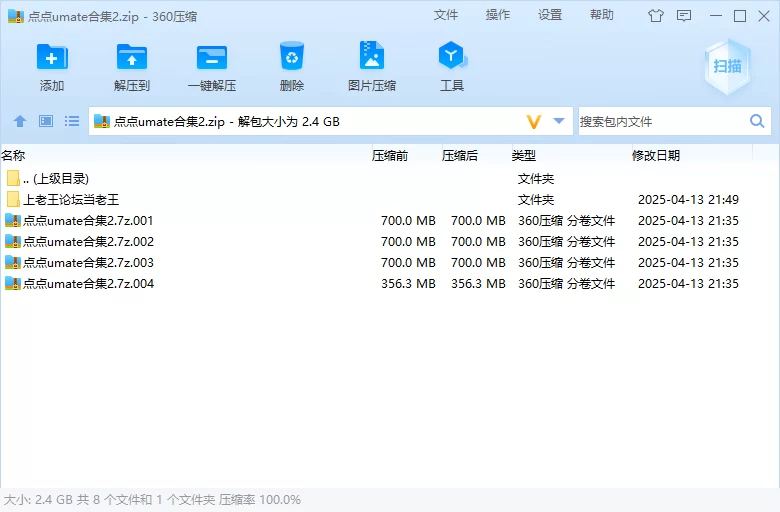Open the 文件 menu
This screenshot has width=780, height=512.
coord(445,15)
